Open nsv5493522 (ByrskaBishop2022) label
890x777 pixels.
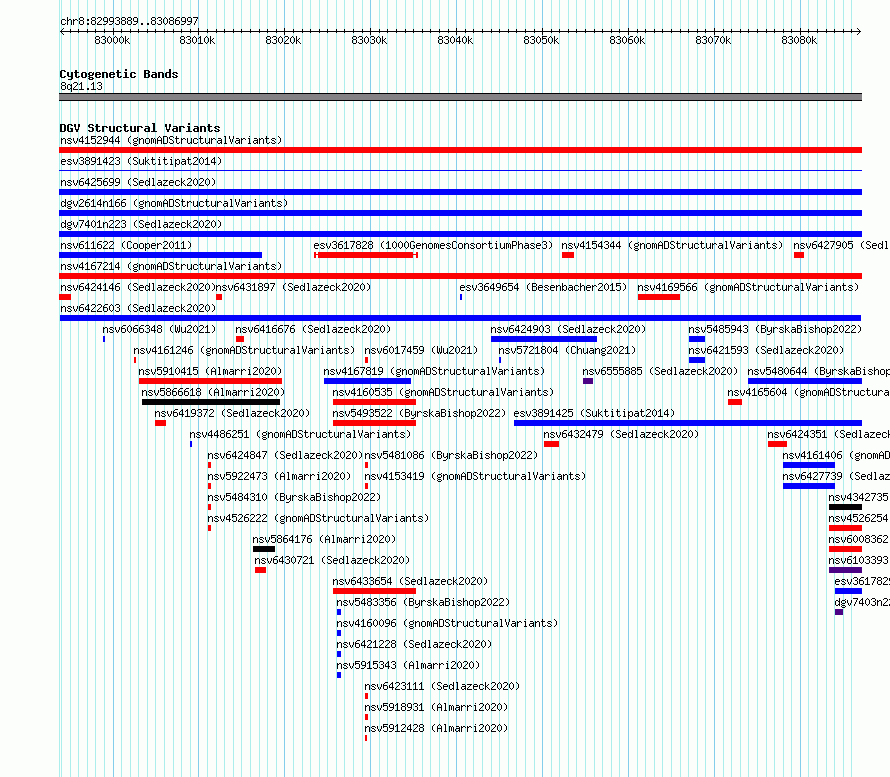419,413
